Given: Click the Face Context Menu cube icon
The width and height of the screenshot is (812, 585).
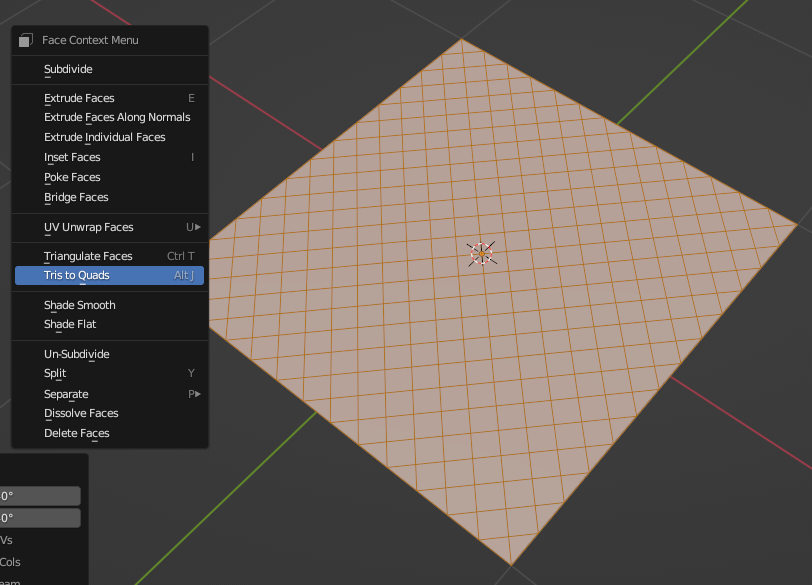Looking at the screenshot, I should click(26, 40).
